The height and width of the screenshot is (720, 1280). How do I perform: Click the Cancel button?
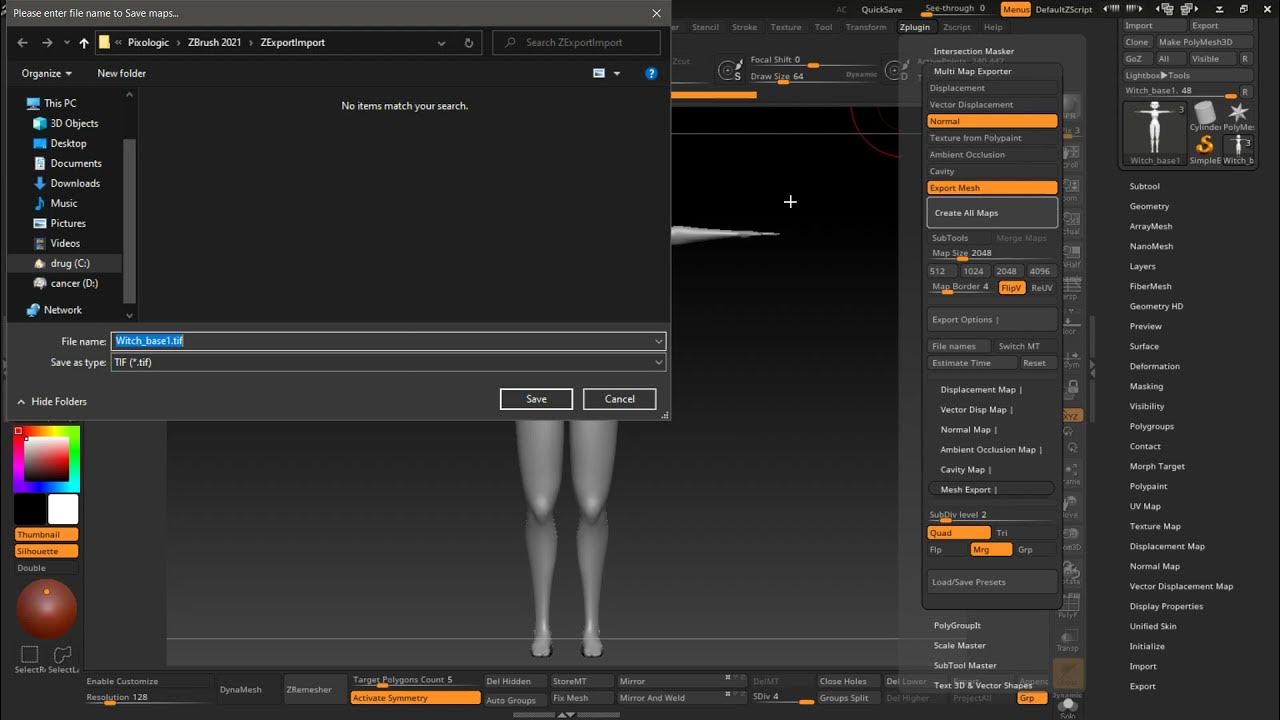click(x=619, y=399)
